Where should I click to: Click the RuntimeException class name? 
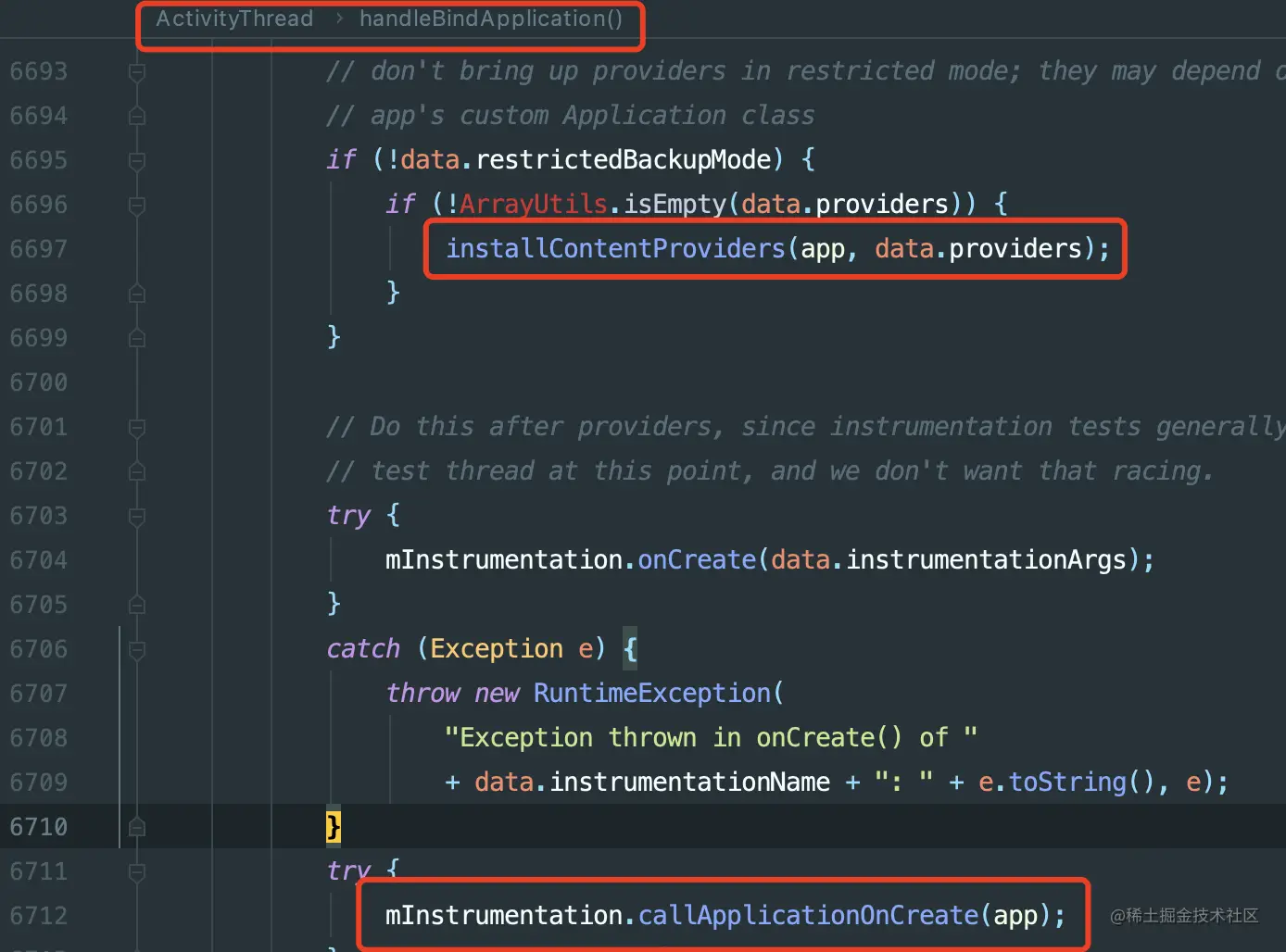pyautogui.click(x=652, y=693)
